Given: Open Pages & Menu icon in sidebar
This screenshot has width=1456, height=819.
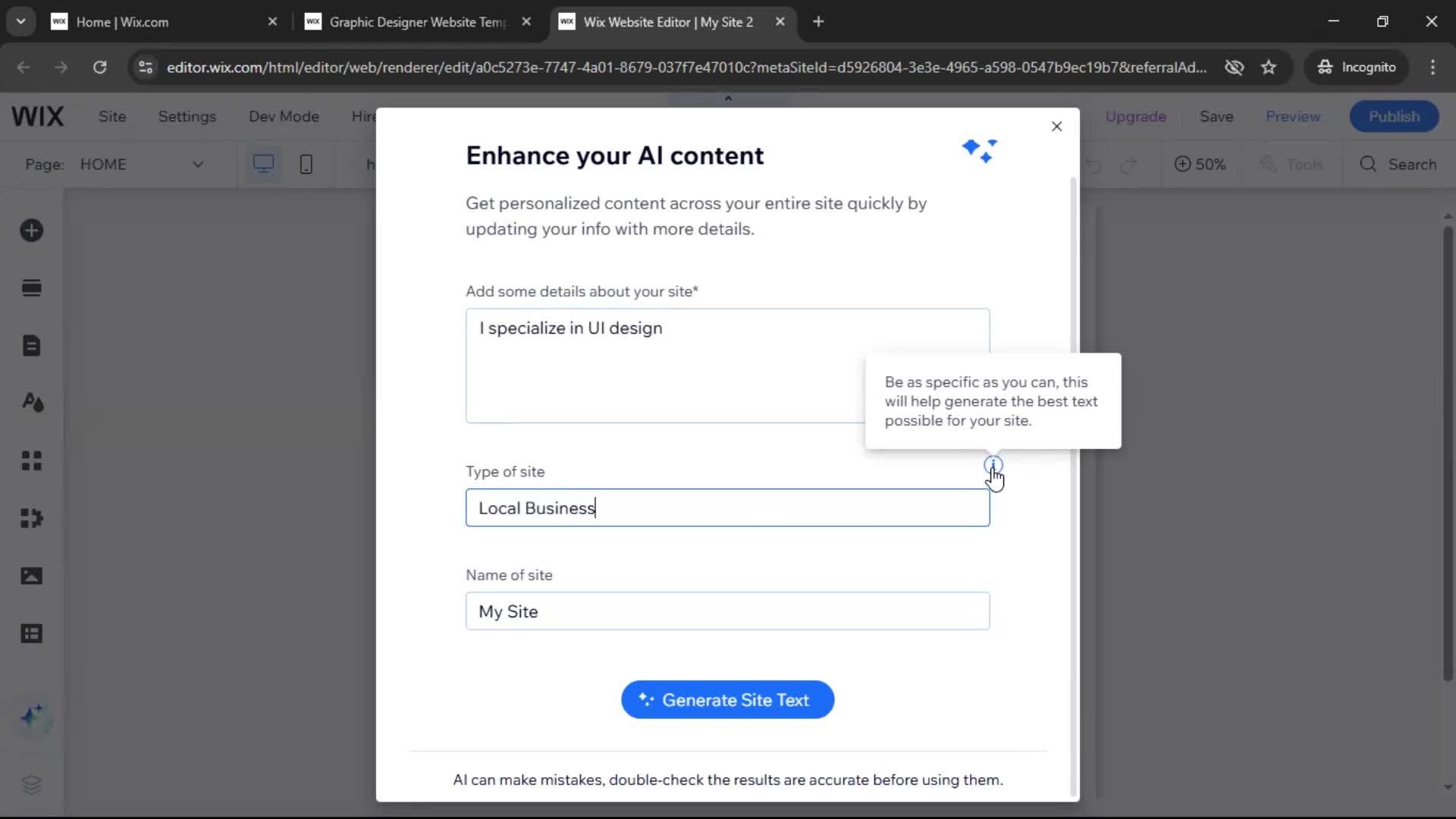Looking at the screenshot, I should click(31, 346).
